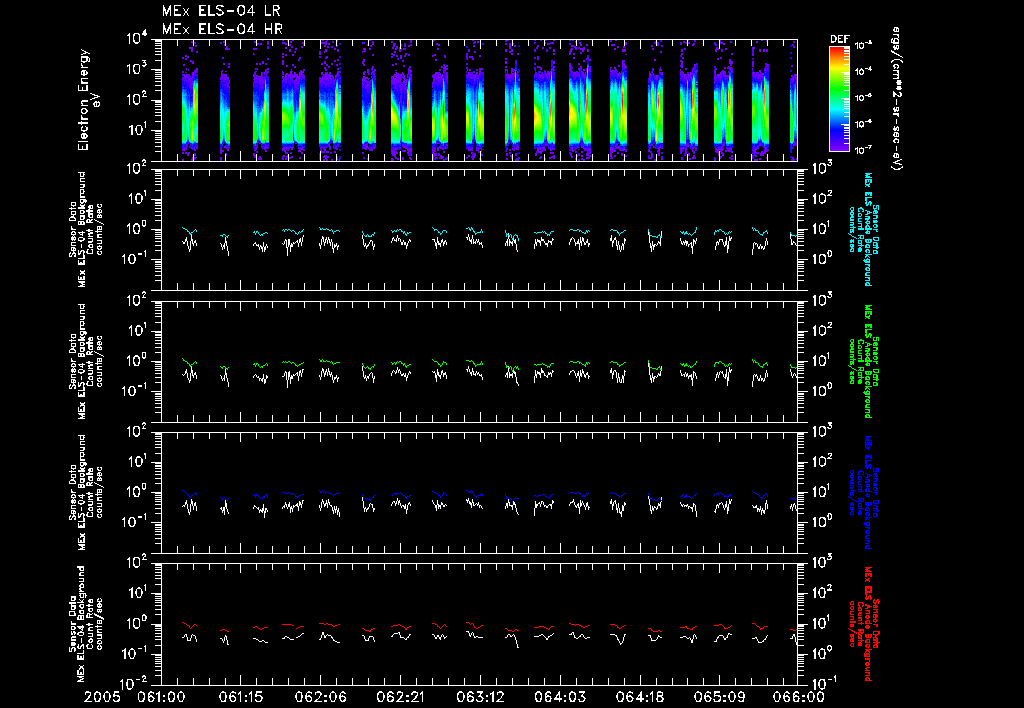Click the 10^-2 tick on red panel's left axis
The image size is (1024, 708).
click(x=135, y=683)
